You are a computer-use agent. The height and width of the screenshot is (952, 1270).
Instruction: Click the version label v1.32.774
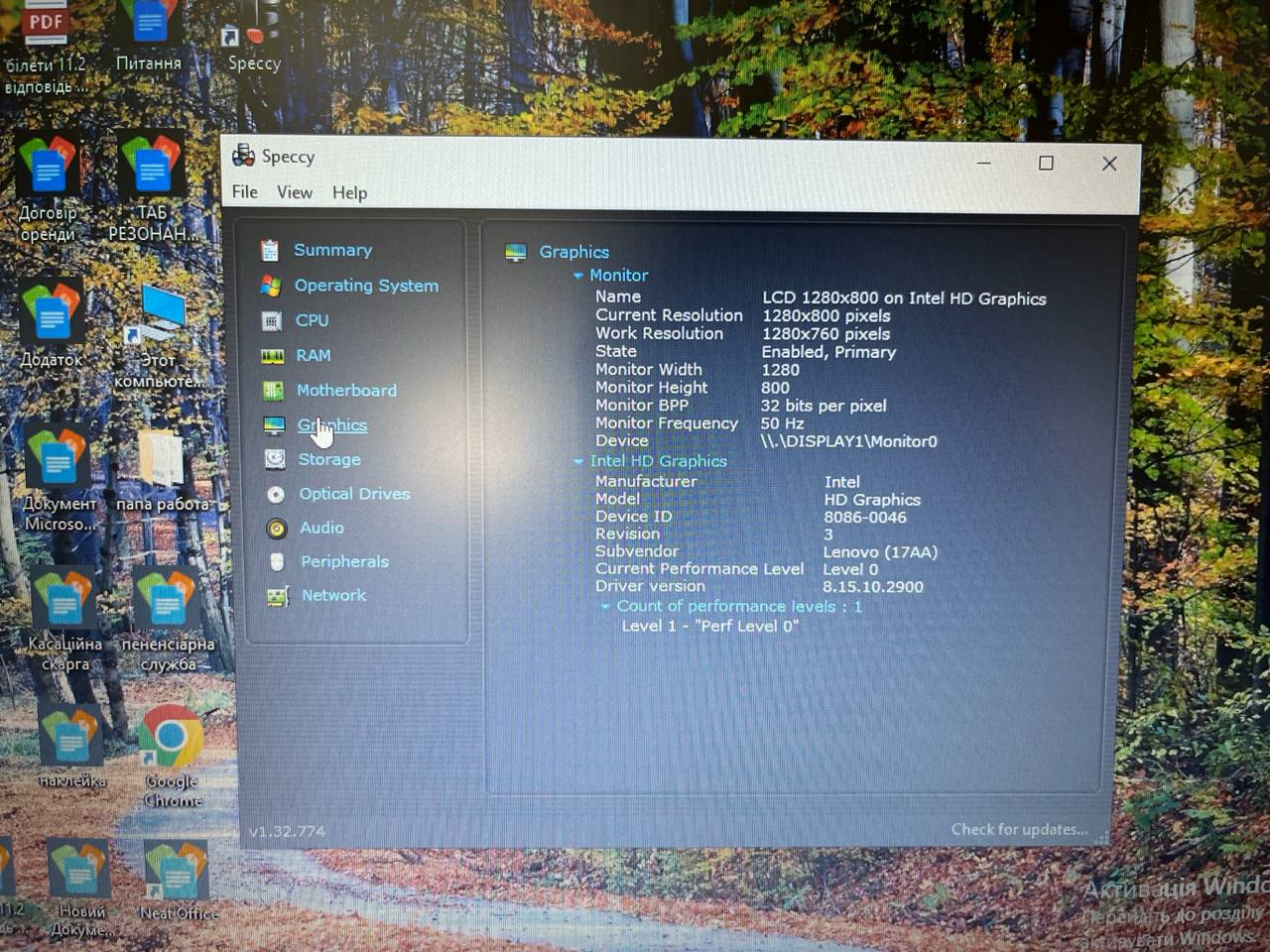click(x=287, y=831)
